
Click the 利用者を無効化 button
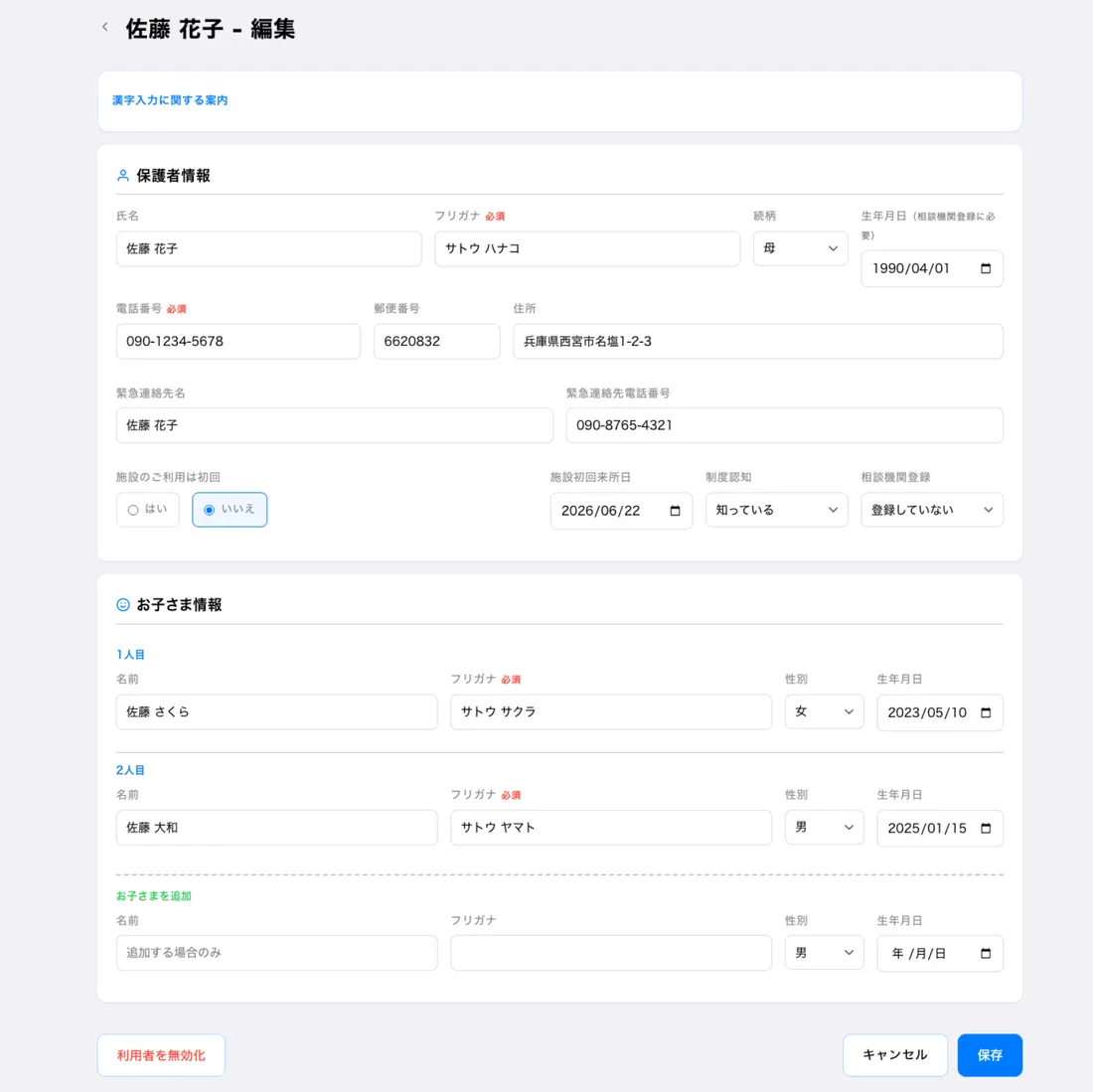161,1055
